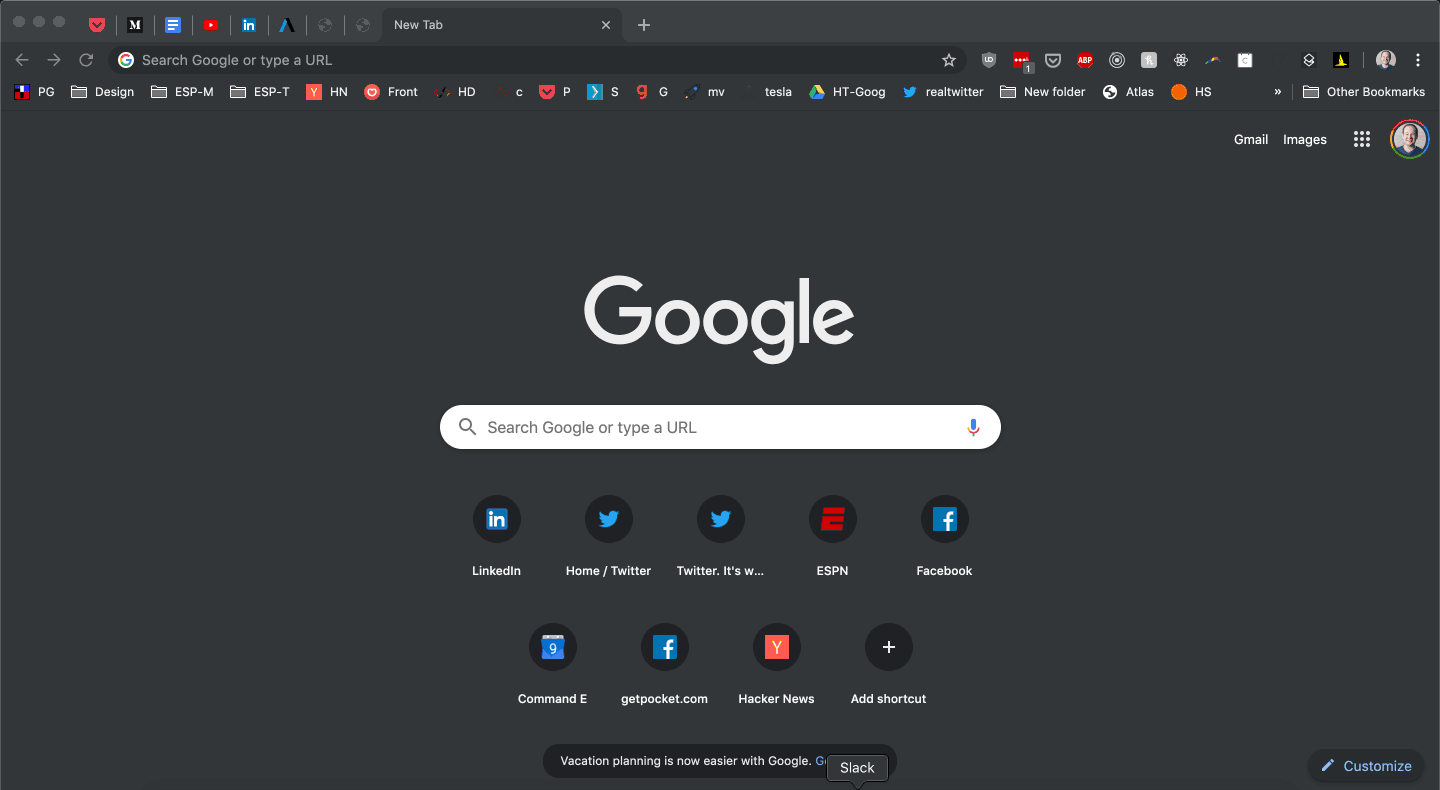1440x790 pixels.
Task: Open the Google apps grid
Action: point(1362,140)
